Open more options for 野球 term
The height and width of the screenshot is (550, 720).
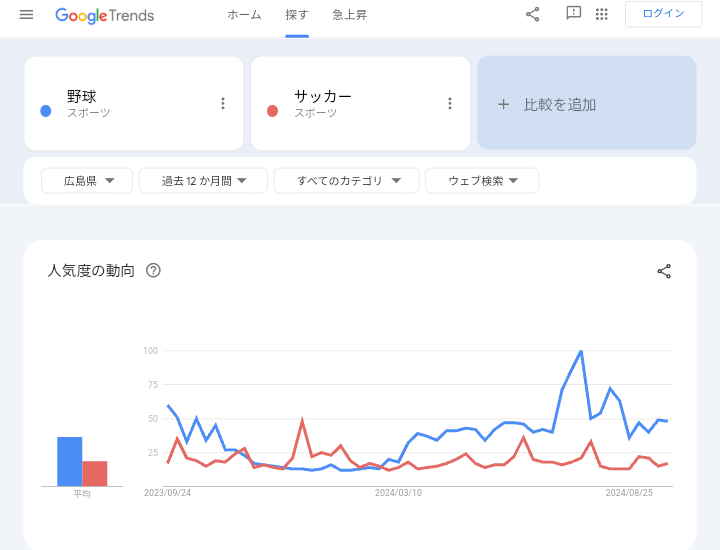coord(223,103)
